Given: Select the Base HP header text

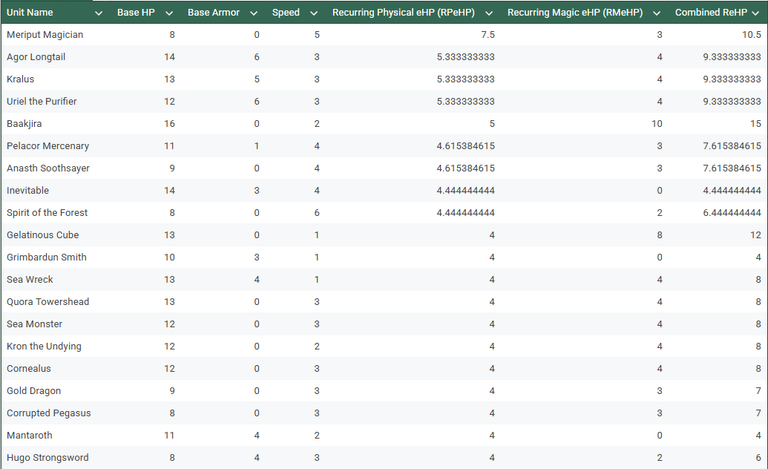Looking at the screenshot, I should point(136,13).
